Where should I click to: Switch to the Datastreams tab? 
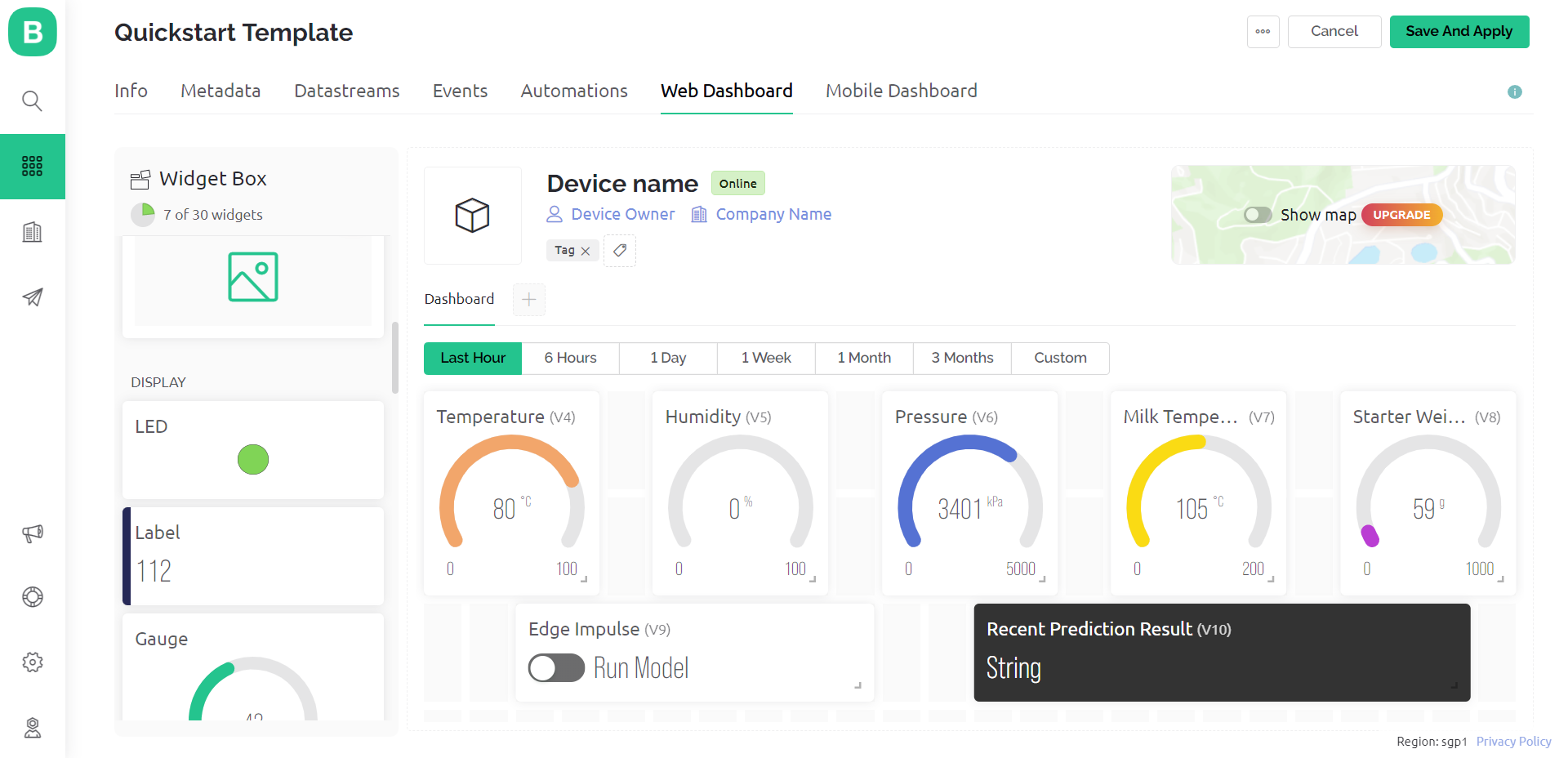point(347,91)
